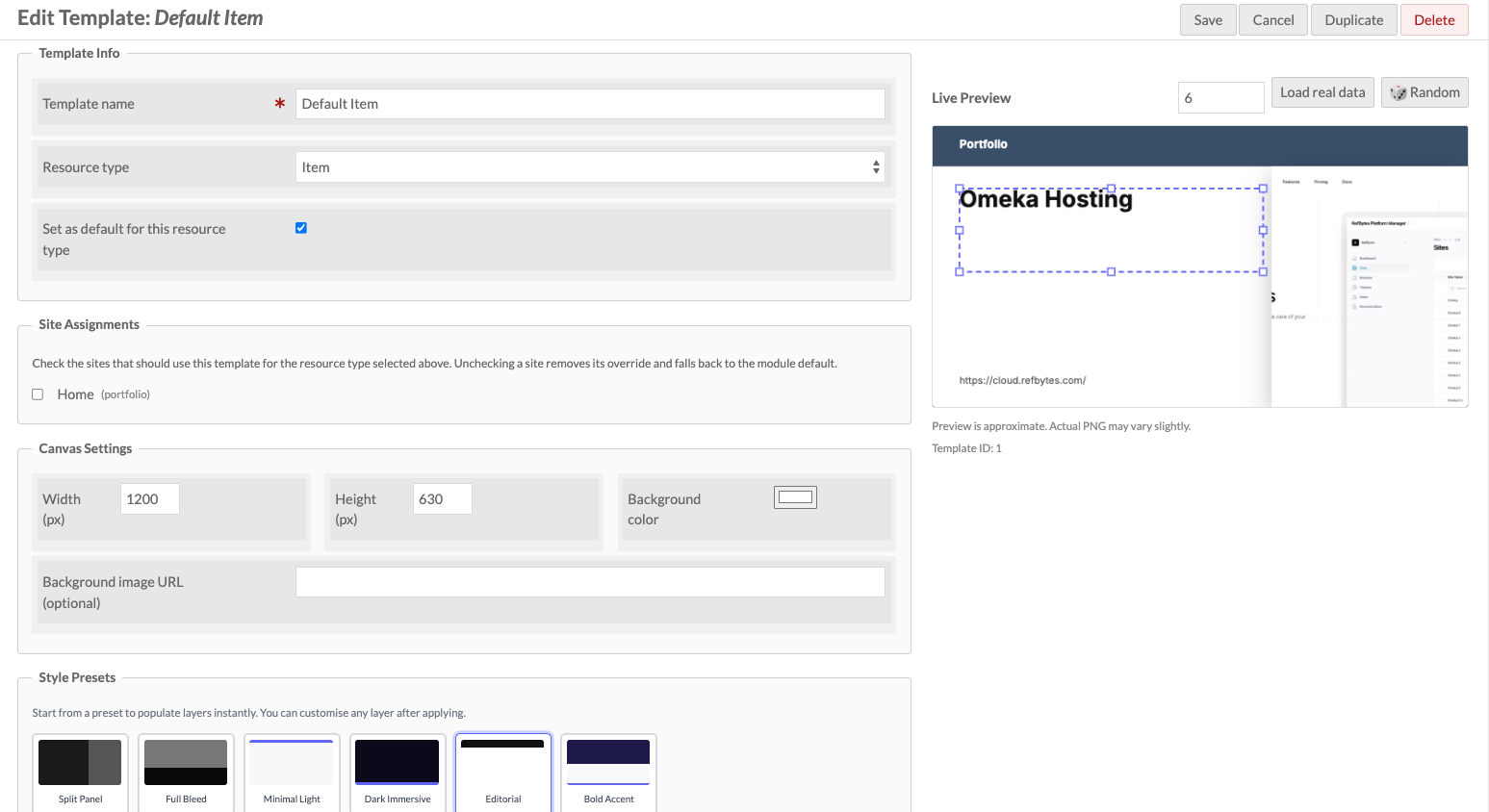Viewport: 1489px width, 812px height.
Task: Apply the Dark Immersive style preset
Action: [x=397, y=770]
